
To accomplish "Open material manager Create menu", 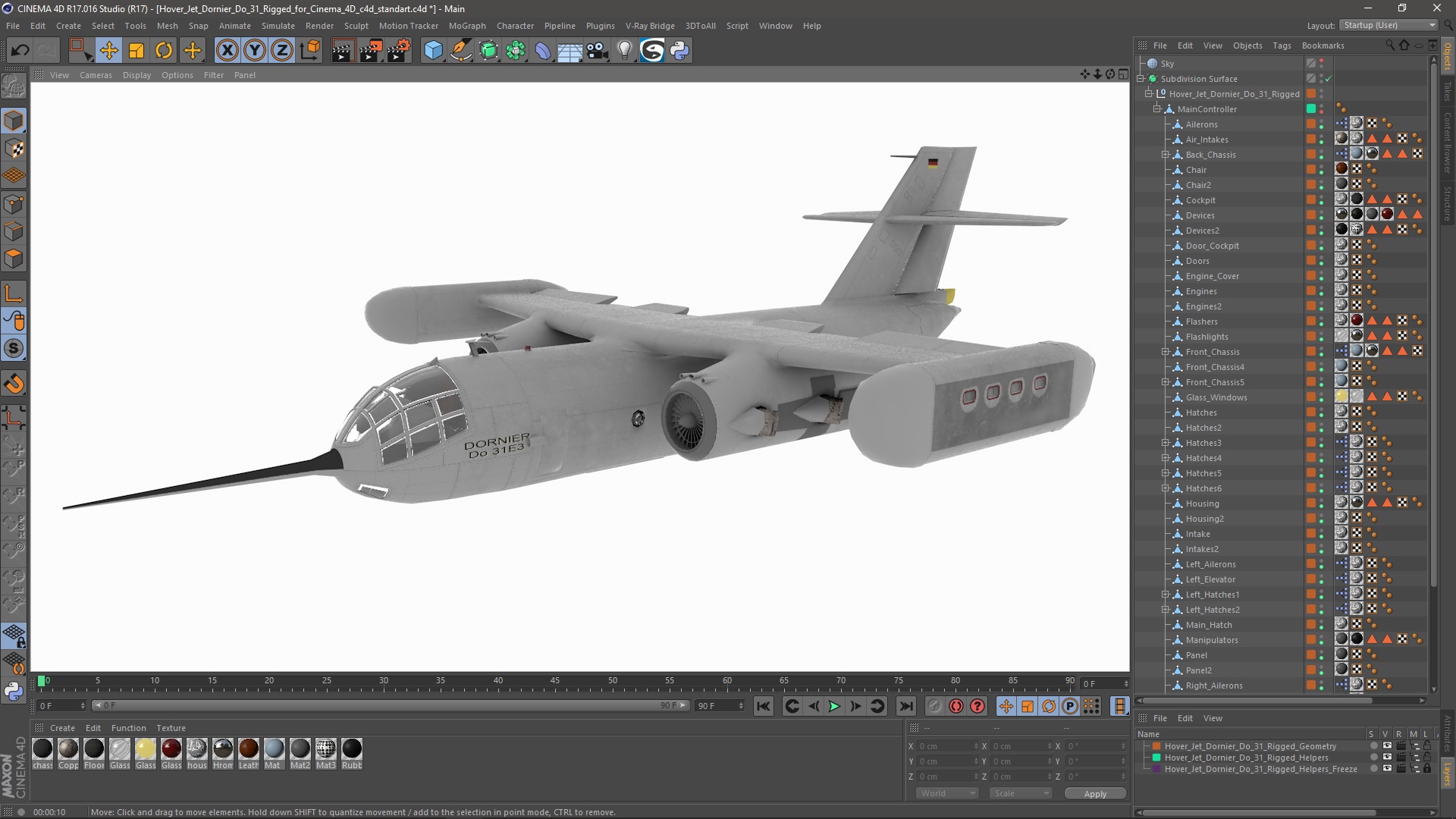I will point(62,728).
